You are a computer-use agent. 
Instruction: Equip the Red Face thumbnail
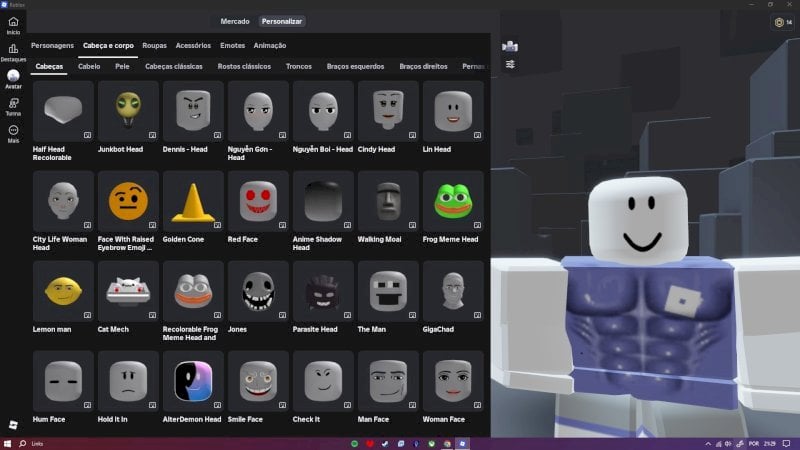[258, 201]
